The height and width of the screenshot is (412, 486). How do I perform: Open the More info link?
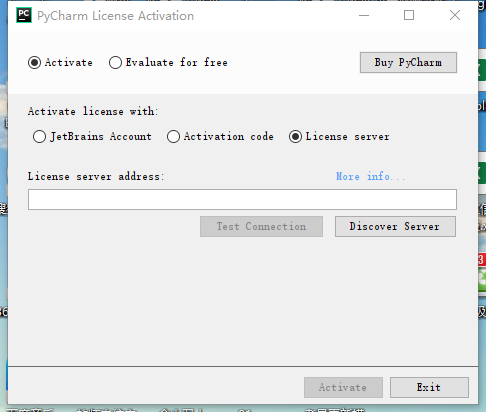click(370, 176)
